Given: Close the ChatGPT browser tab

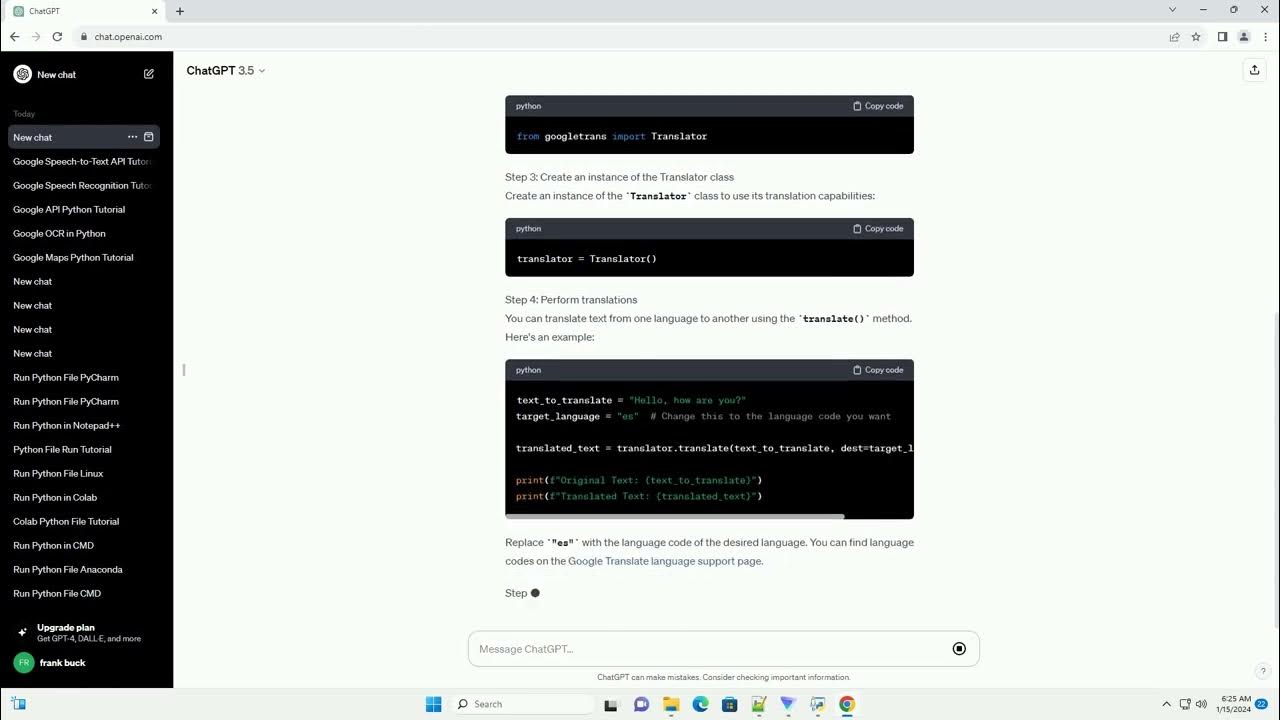Looking at the screenshot, I should pyautogui.click(x=155, y=11).
